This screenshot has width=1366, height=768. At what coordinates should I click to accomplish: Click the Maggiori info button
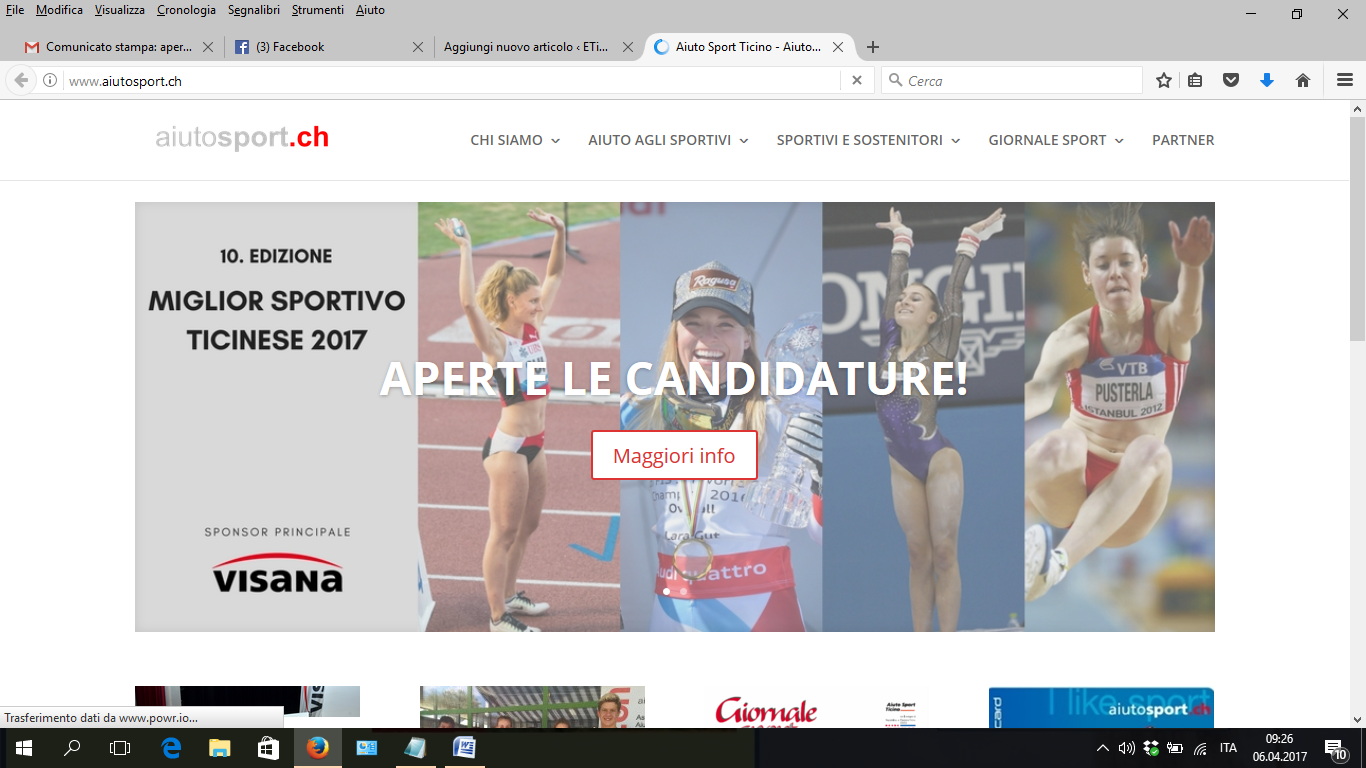point(674,456)
